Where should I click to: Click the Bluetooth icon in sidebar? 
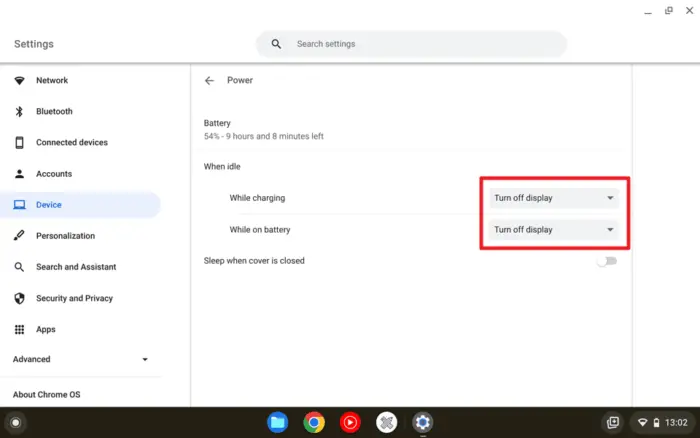click(19, 111)
